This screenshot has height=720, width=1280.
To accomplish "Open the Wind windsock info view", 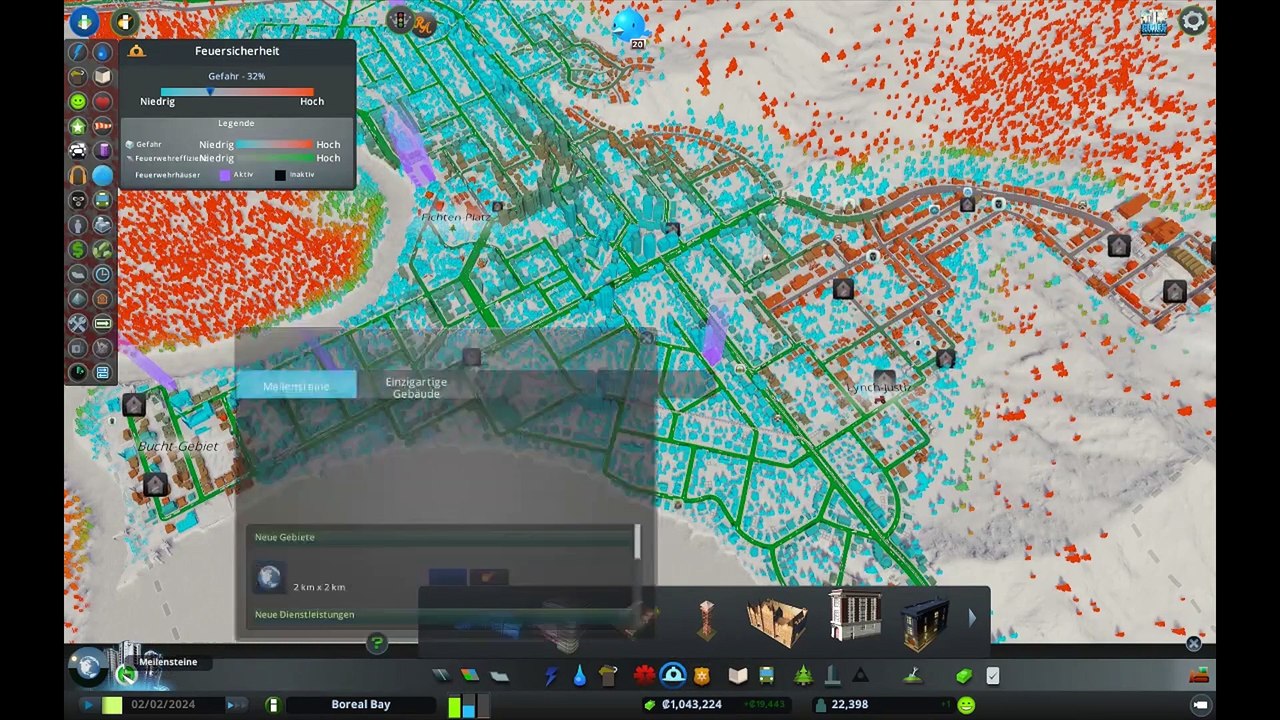I will coord(102,126).
